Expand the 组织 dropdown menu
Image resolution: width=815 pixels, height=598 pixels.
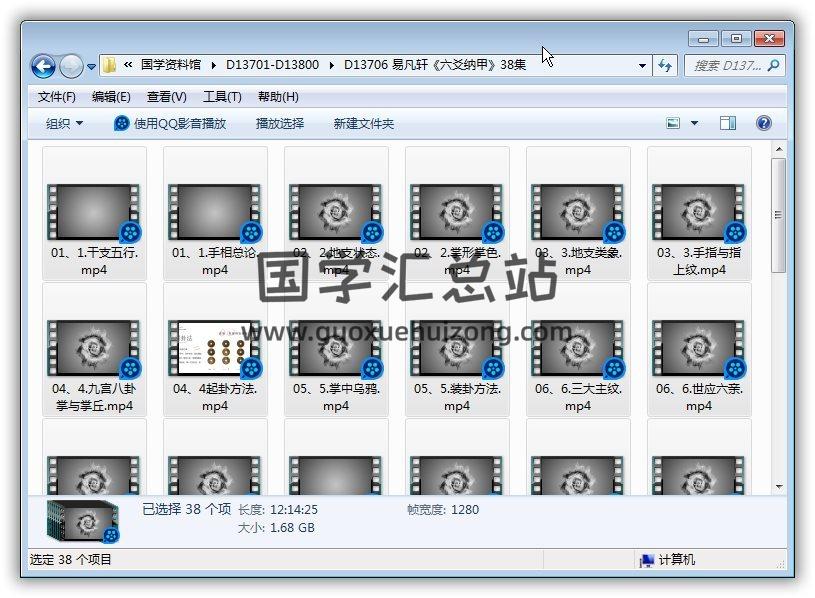coord(64,123)
